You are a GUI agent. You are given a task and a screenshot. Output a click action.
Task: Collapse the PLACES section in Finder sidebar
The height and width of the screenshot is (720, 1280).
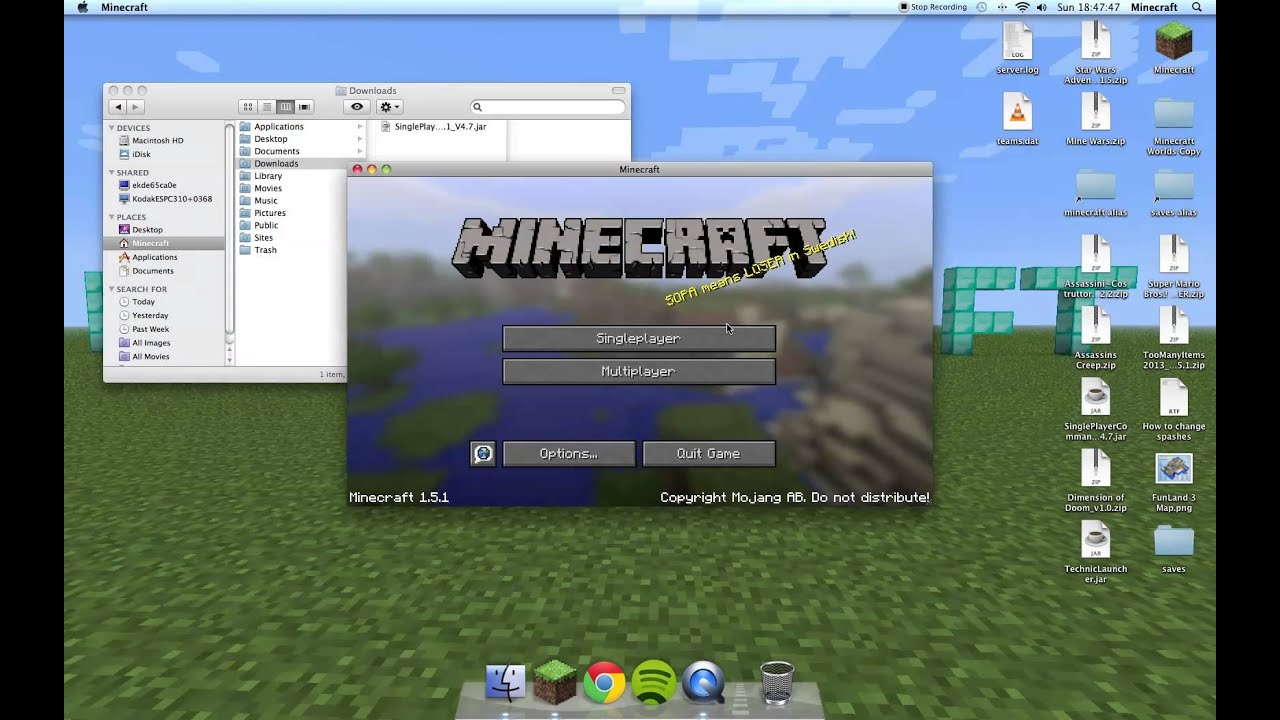click(112, 217)
